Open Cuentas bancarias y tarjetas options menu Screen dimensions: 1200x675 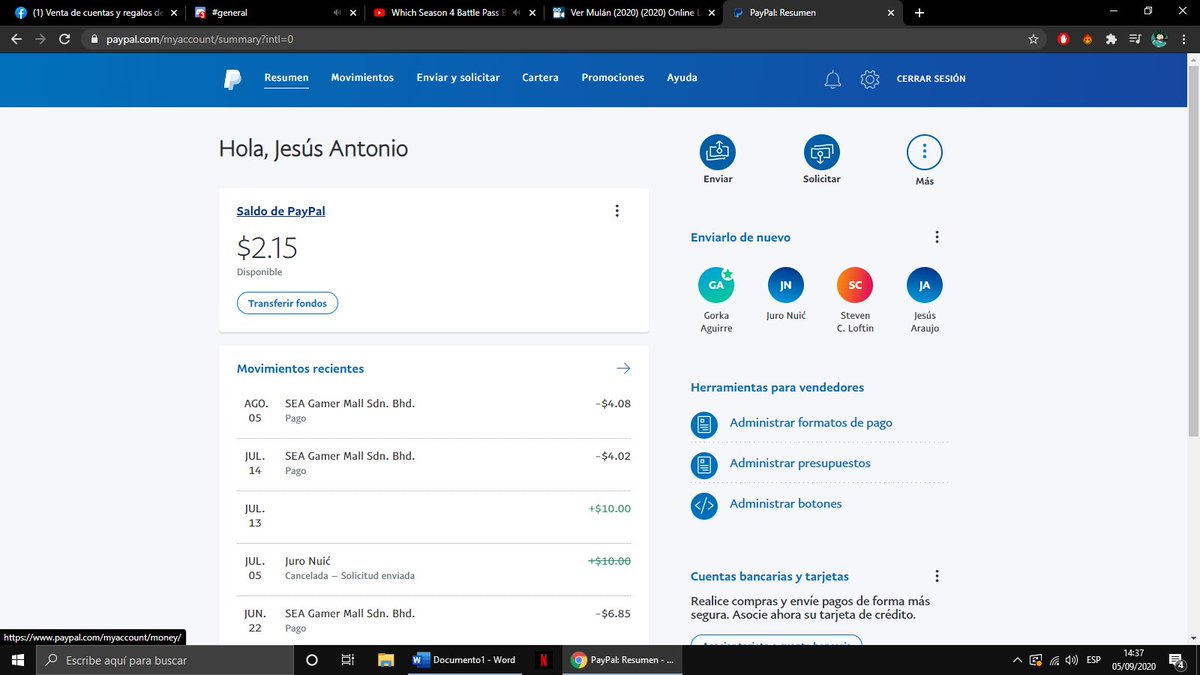tap(937, 576)
